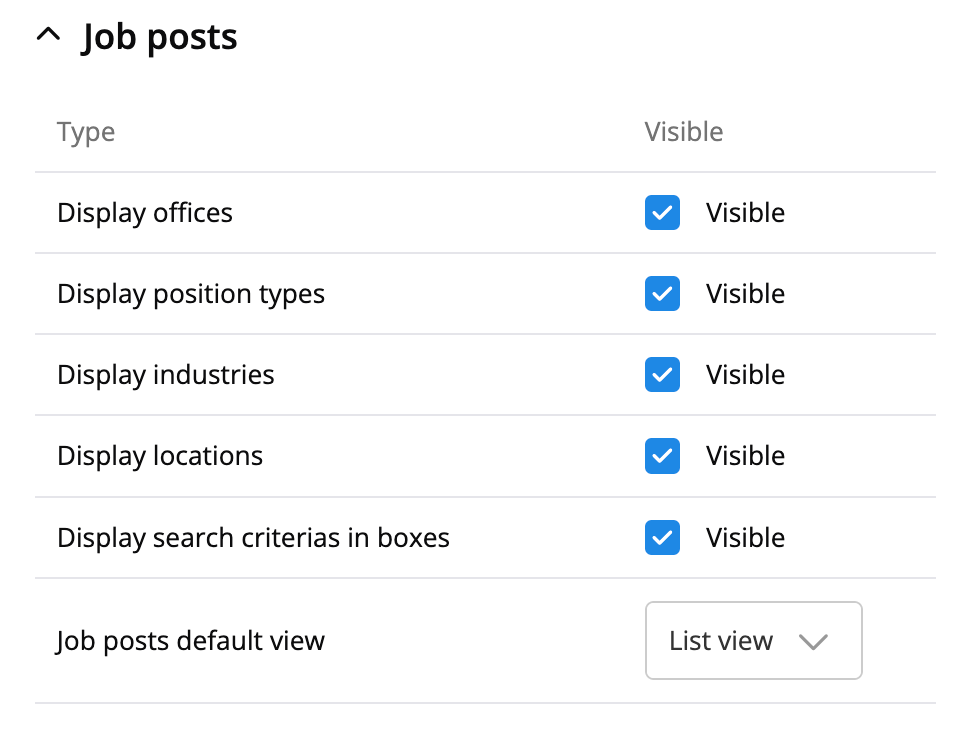This screenshot has height=732, width=970.
Task: Select the Display industries row label
Action: coord(166,375)
